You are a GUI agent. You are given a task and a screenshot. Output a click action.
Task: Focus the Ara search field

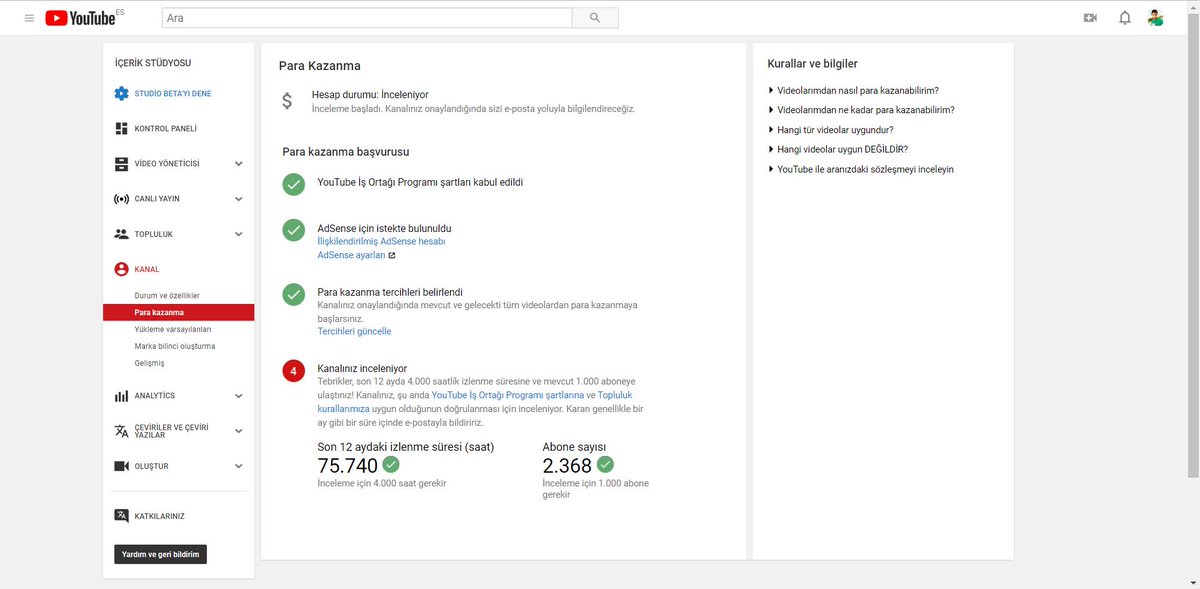(x=367, y=18)
